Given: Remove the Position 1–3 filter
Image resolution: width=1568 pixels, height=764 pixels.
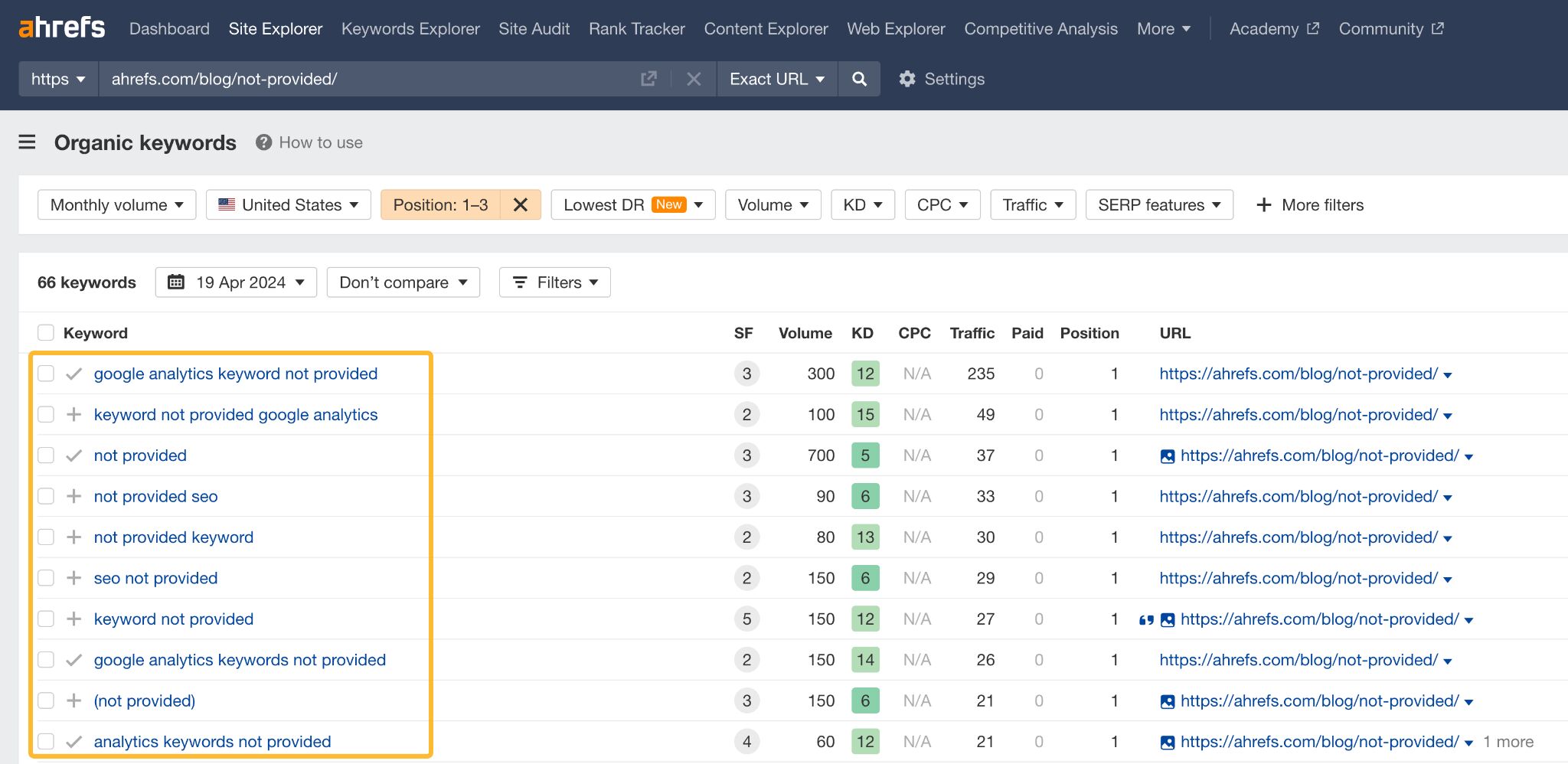Looking at the screenshot, I should (521, 204).
